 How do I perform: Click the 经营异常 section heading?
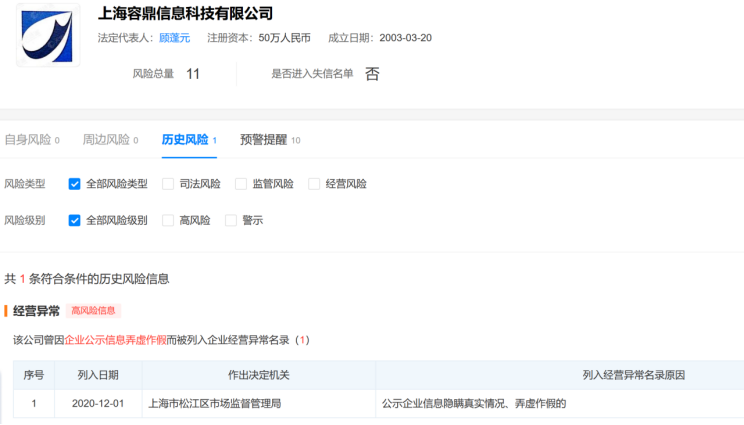[x=37, y=311]
